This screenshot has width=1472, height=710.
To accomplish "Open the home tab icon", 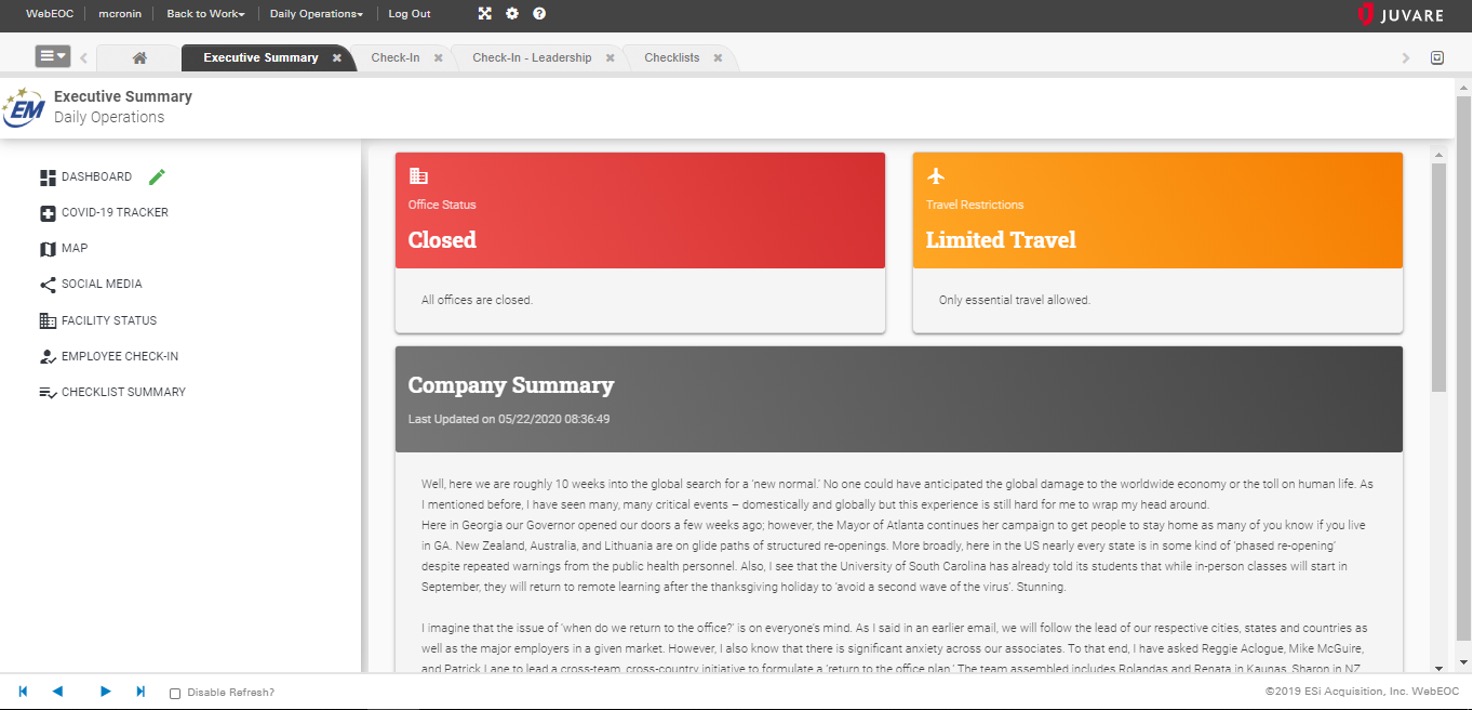I will [x=140, y=58].
